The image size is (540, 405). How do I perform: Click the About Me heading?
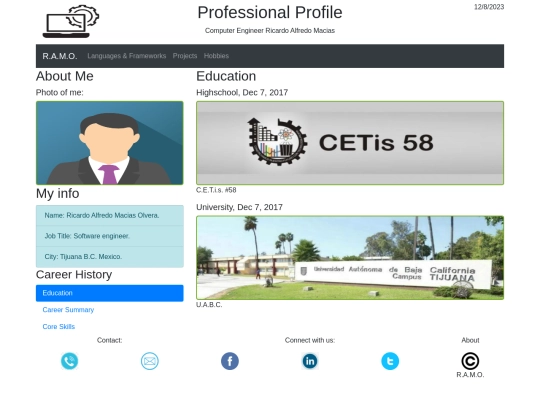tap(65, 76)
